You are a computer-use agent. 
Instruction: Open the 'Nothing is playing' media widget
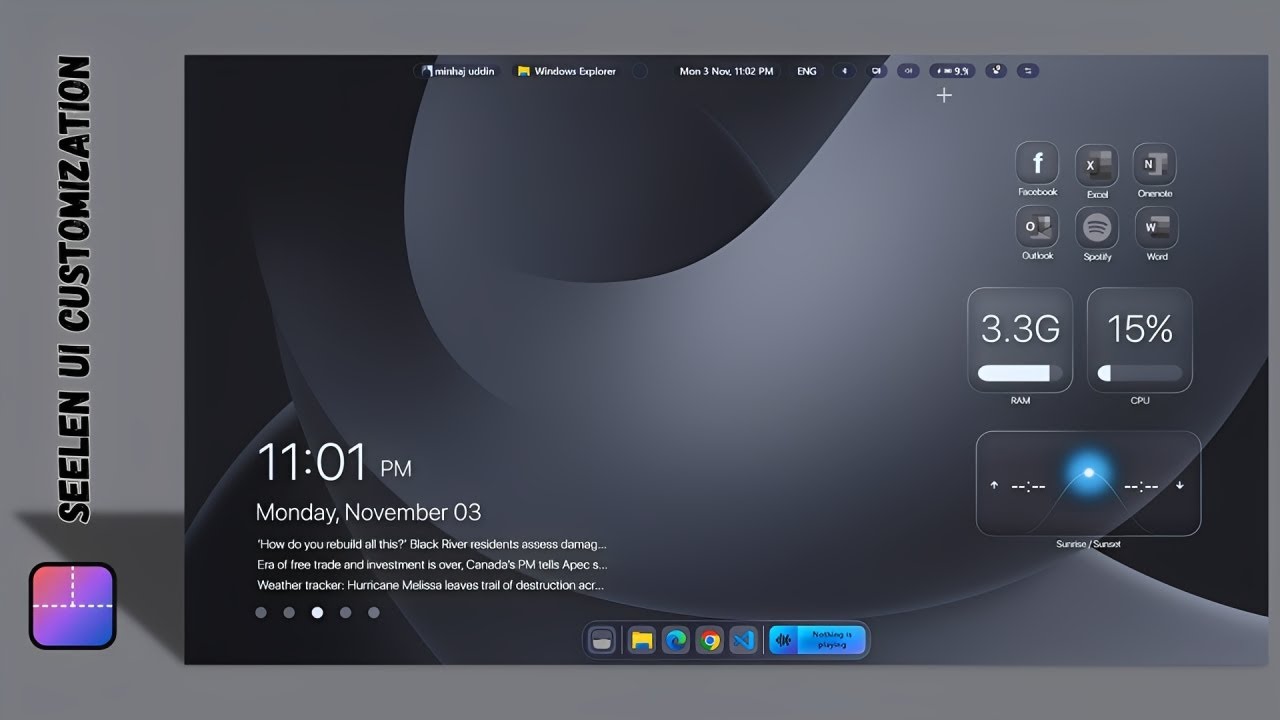pos(817,640)
